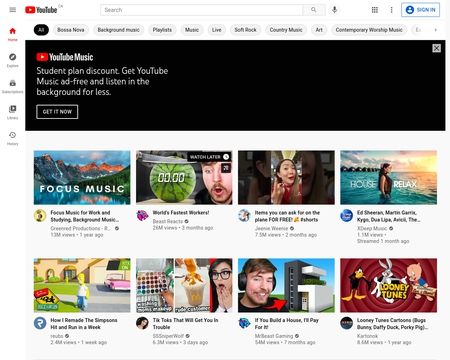Image resolution: width=450 pixels, height=360 pixels.
Task: Open XDeep Music channel avatar
Action: point(346,215)
